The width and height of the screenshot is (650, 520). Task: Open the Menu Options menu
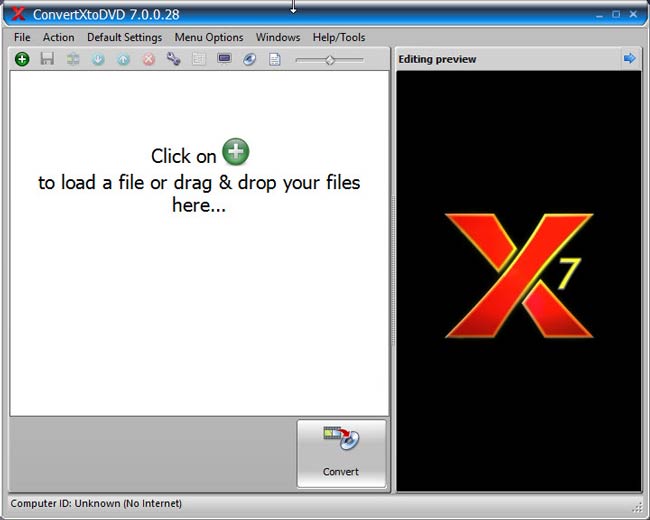[x=209, y=37]
